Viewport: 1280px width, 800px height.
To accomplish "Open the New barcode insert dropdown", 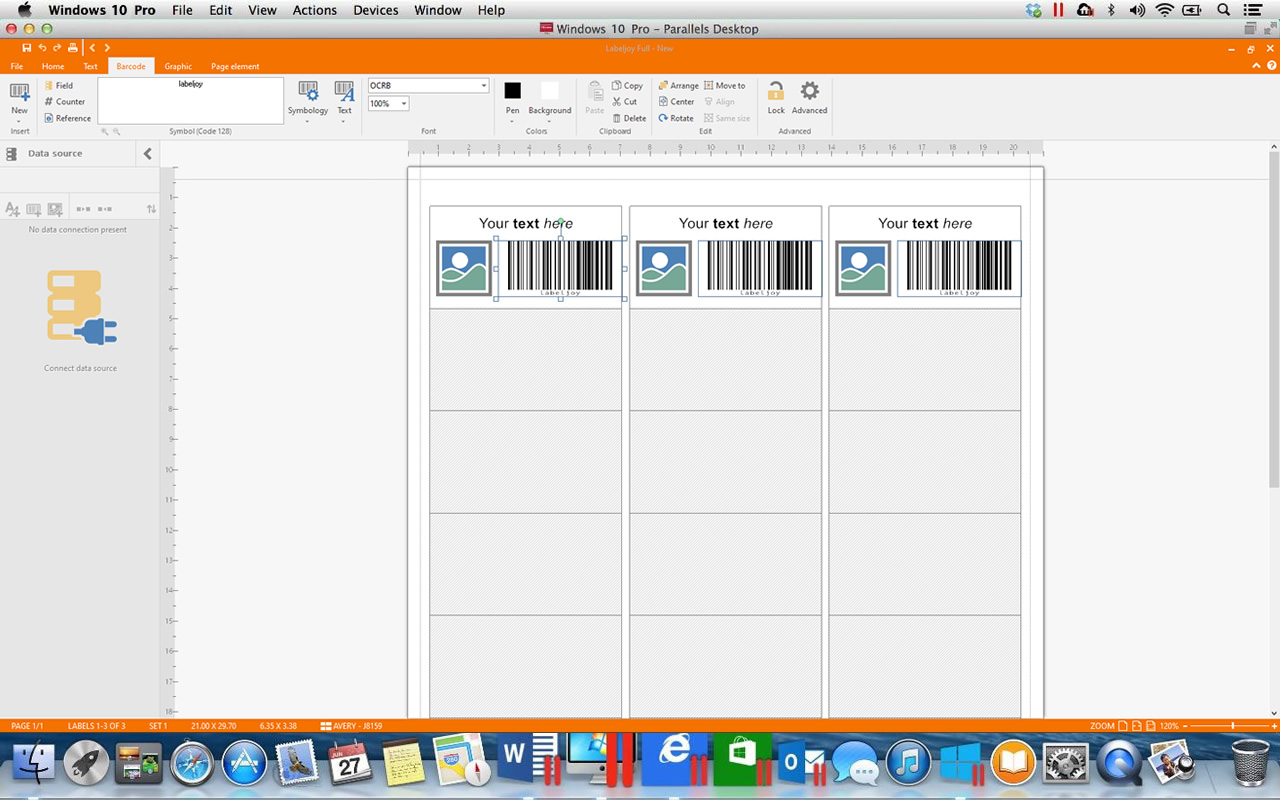I will pyautogui.click(x=19, y=101).
